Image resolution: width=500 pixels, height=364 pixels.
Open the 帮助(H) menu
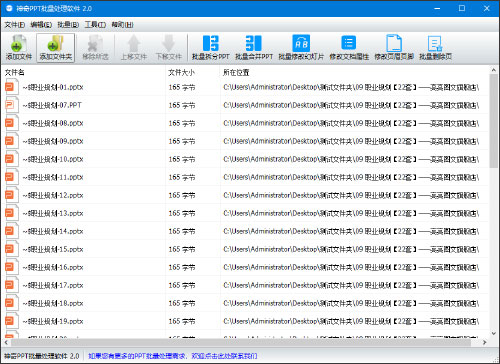(122, 25)
